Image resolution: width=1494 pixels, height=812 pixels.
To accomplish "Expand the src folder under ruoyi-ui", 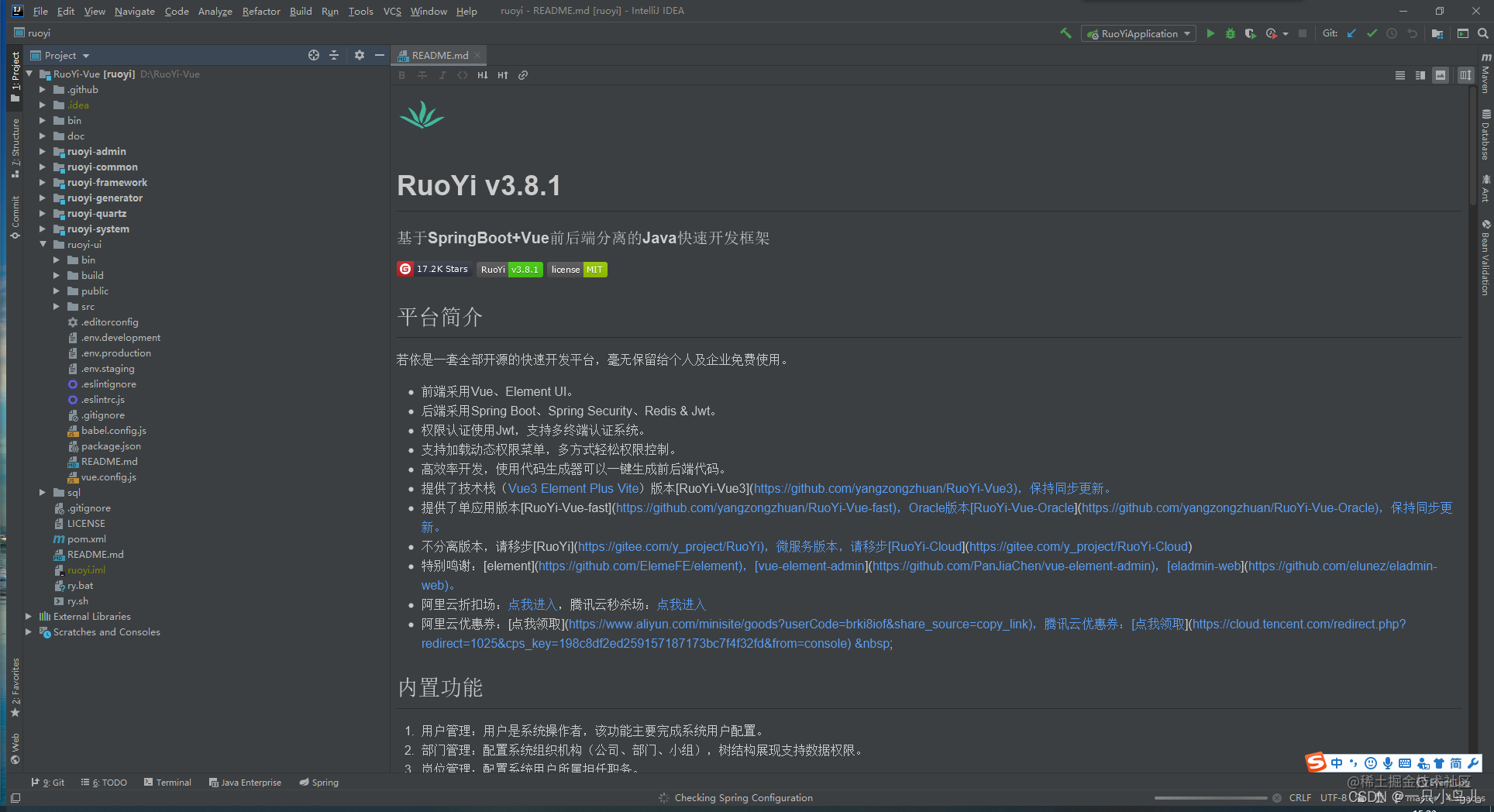I will click(57, 307).
